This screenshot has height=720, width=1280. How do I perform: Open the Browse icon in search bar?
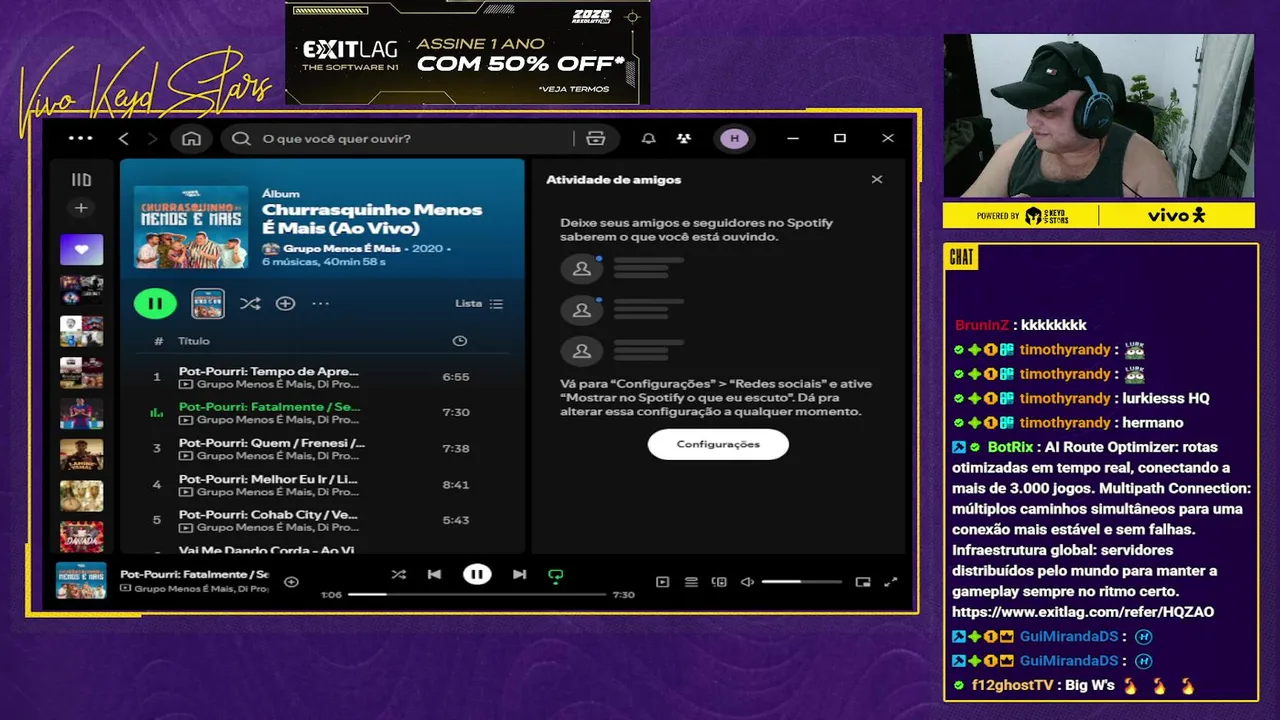[x=596, y=138]
